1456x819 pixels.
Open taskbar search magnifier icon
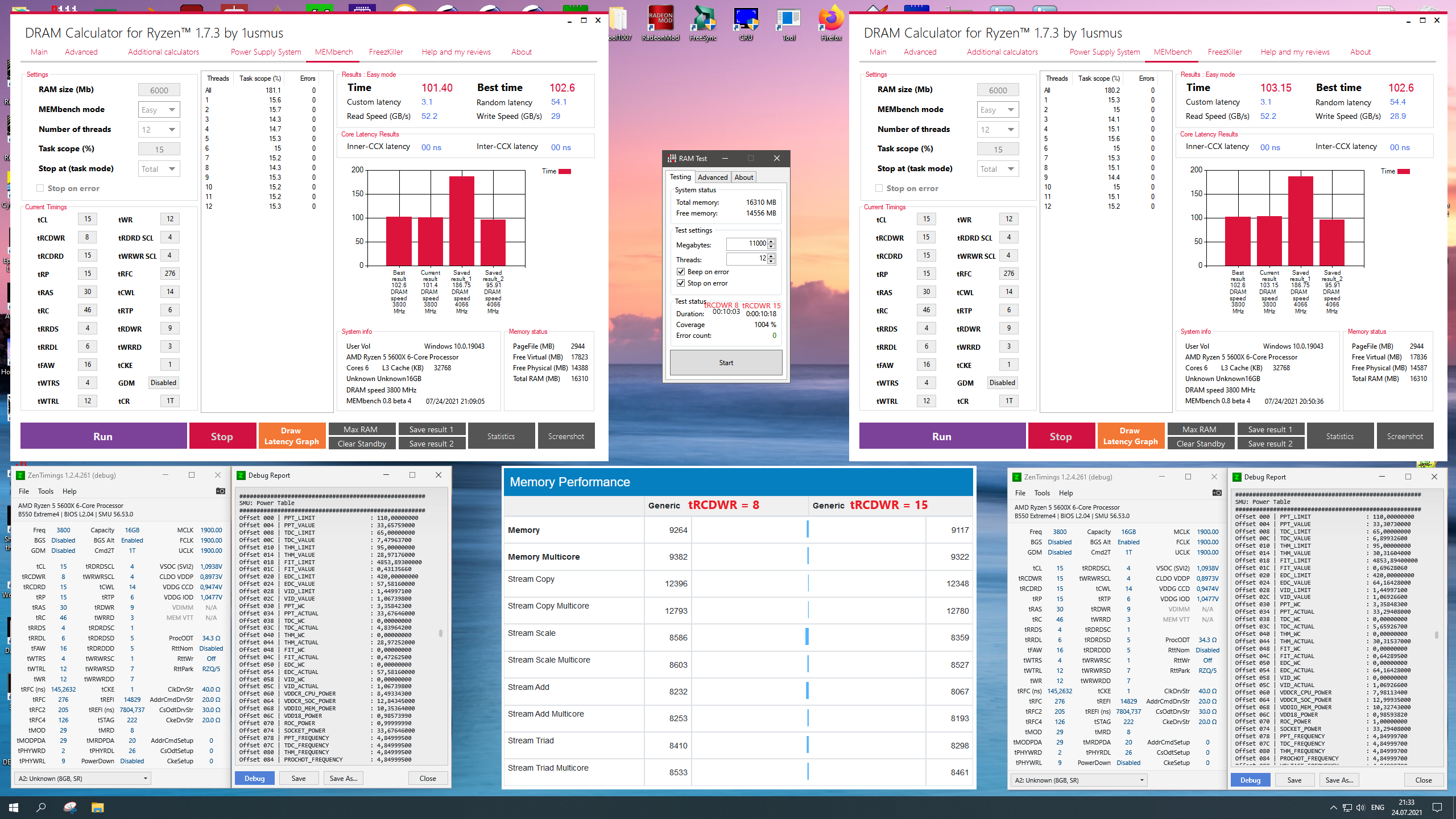[42, 807]
